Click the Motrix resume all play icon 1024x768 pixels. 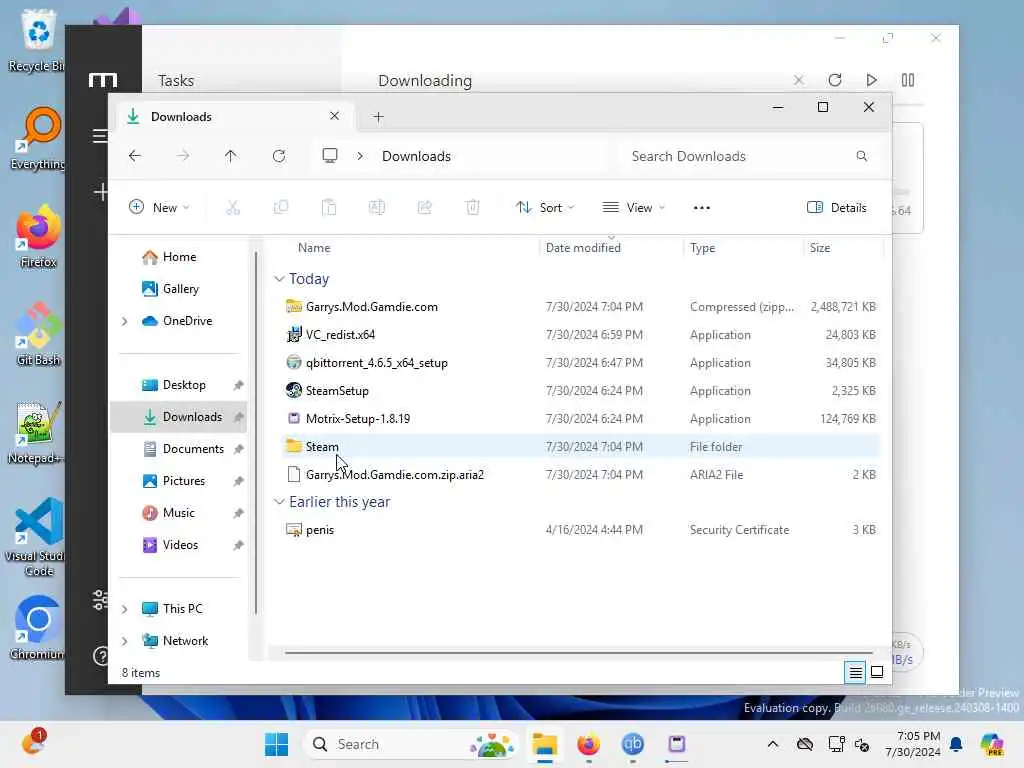871,80
